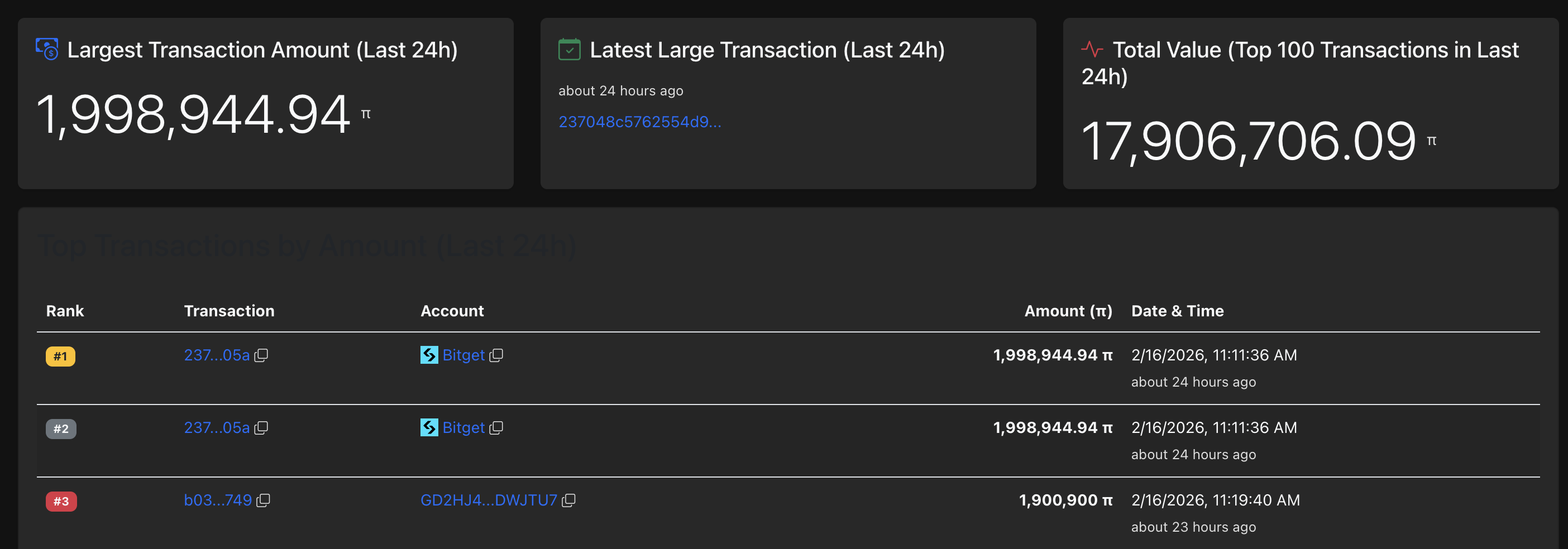This screenshot has width=1568, height=549.
Task: Copy the b03...749 transaction hash
Action: click(x=263, y=500)
